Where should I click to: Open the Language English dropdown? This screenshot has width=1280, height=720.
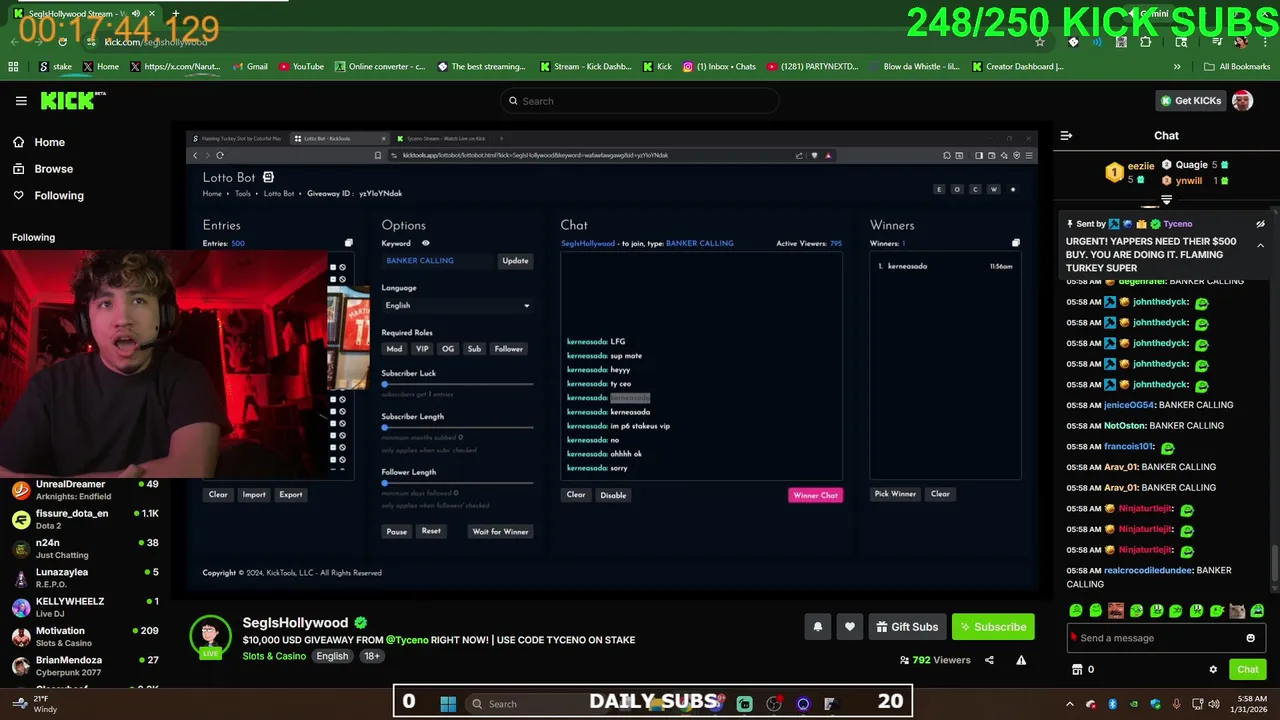click(x=457, y=305)
